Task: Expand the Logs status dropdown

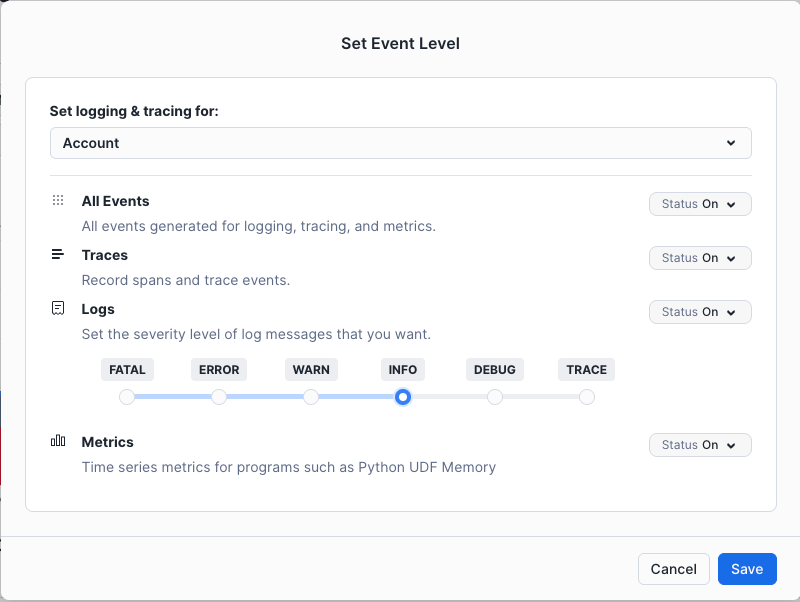Action: tap(700, 312)
